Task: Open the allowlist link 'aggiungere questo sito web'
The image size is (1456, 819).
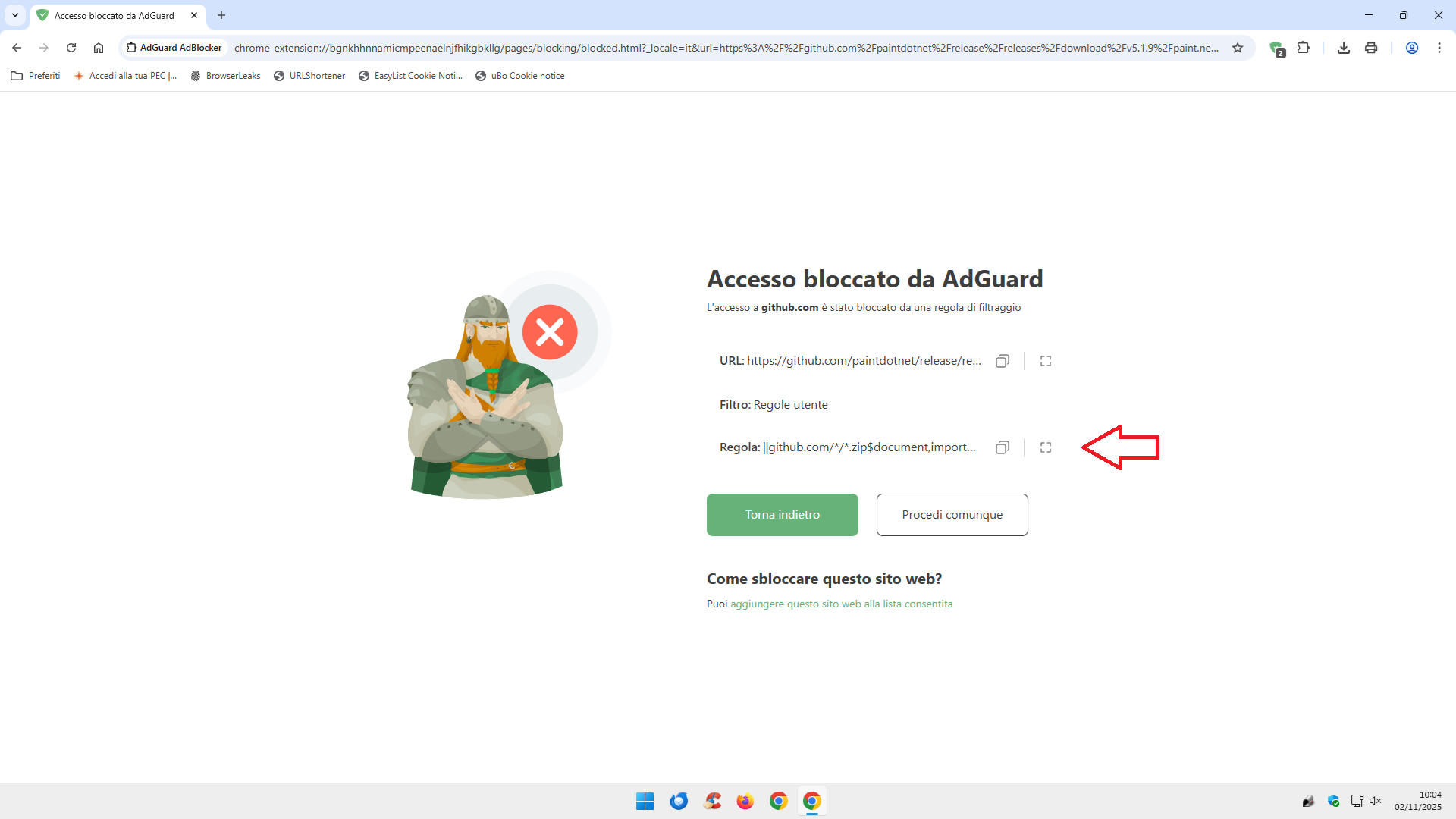Action: 842,604
